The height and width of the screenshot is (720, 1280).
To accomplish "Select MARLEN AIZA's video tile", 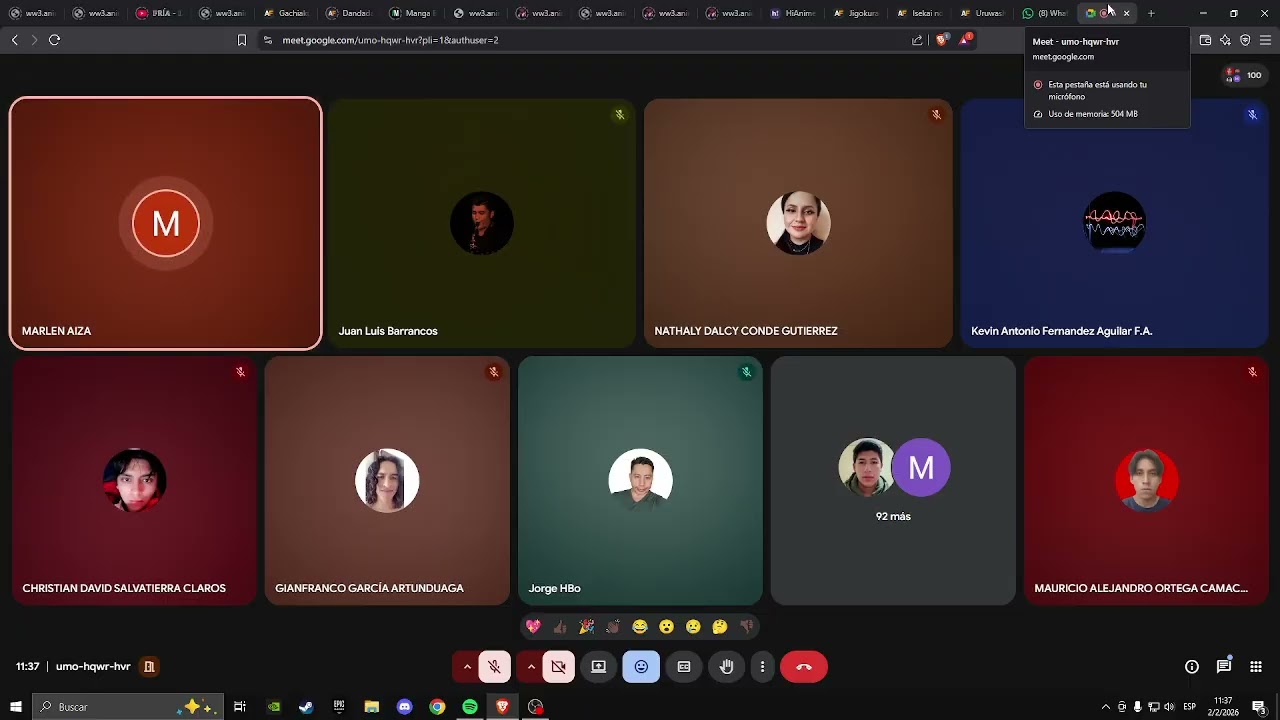I will click(x=166, y=223).
